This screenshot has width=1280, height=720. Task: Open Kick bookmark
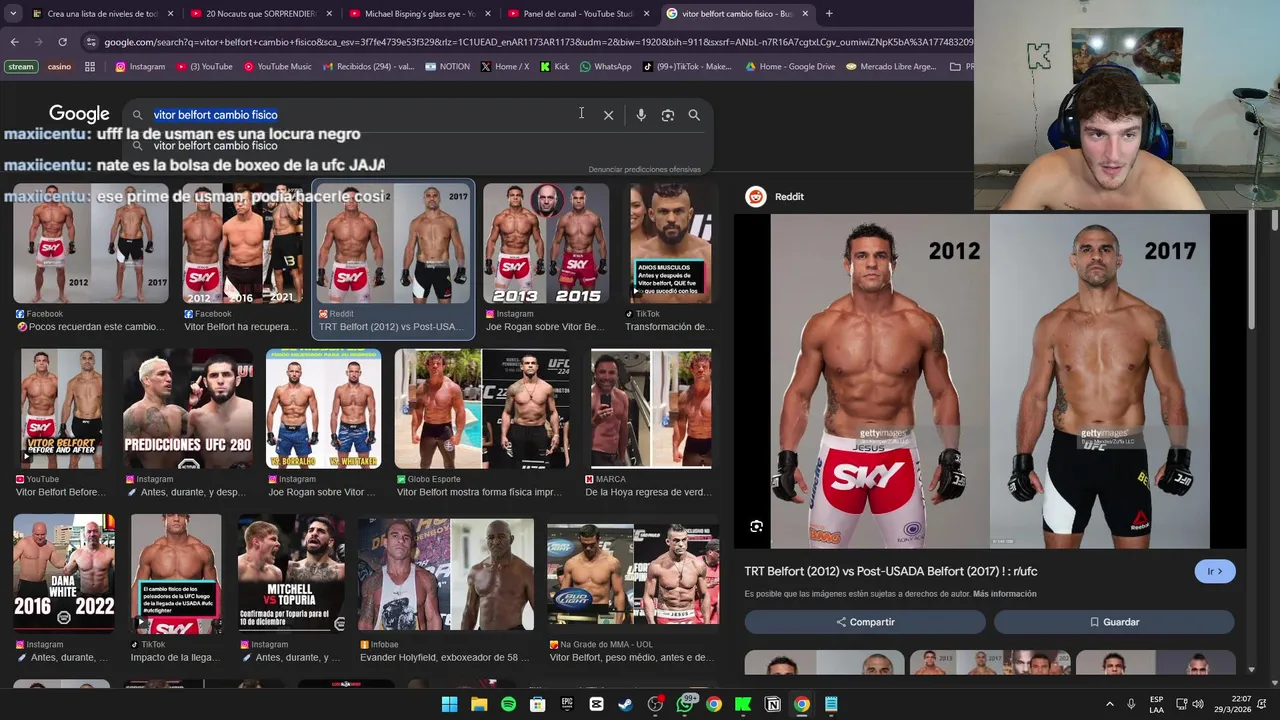(554, 67)
